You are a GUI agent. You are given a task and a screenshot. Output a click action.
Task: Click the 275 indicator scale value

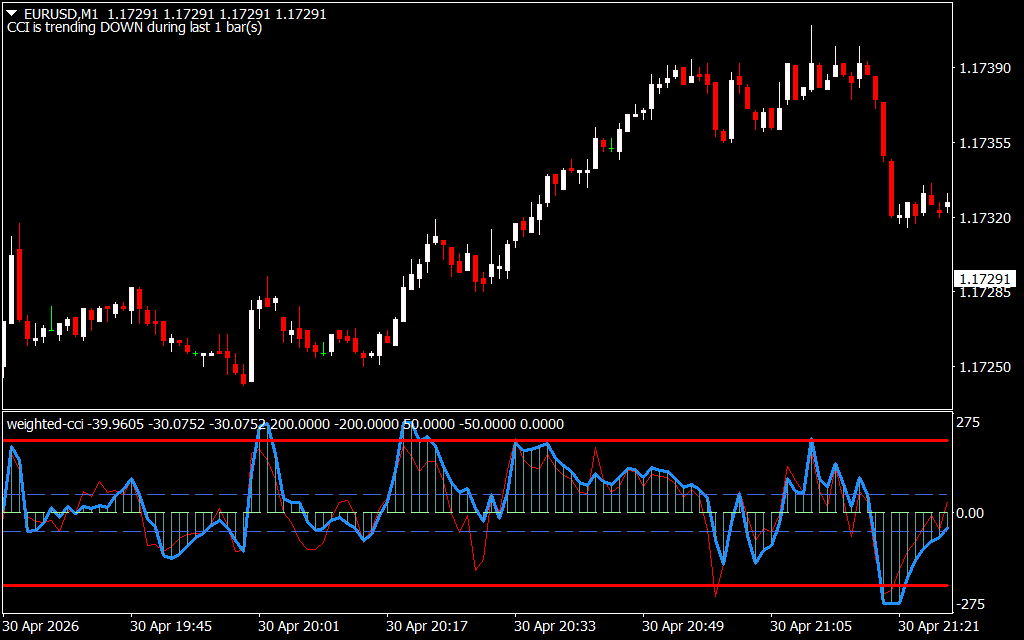coord(968,423)
